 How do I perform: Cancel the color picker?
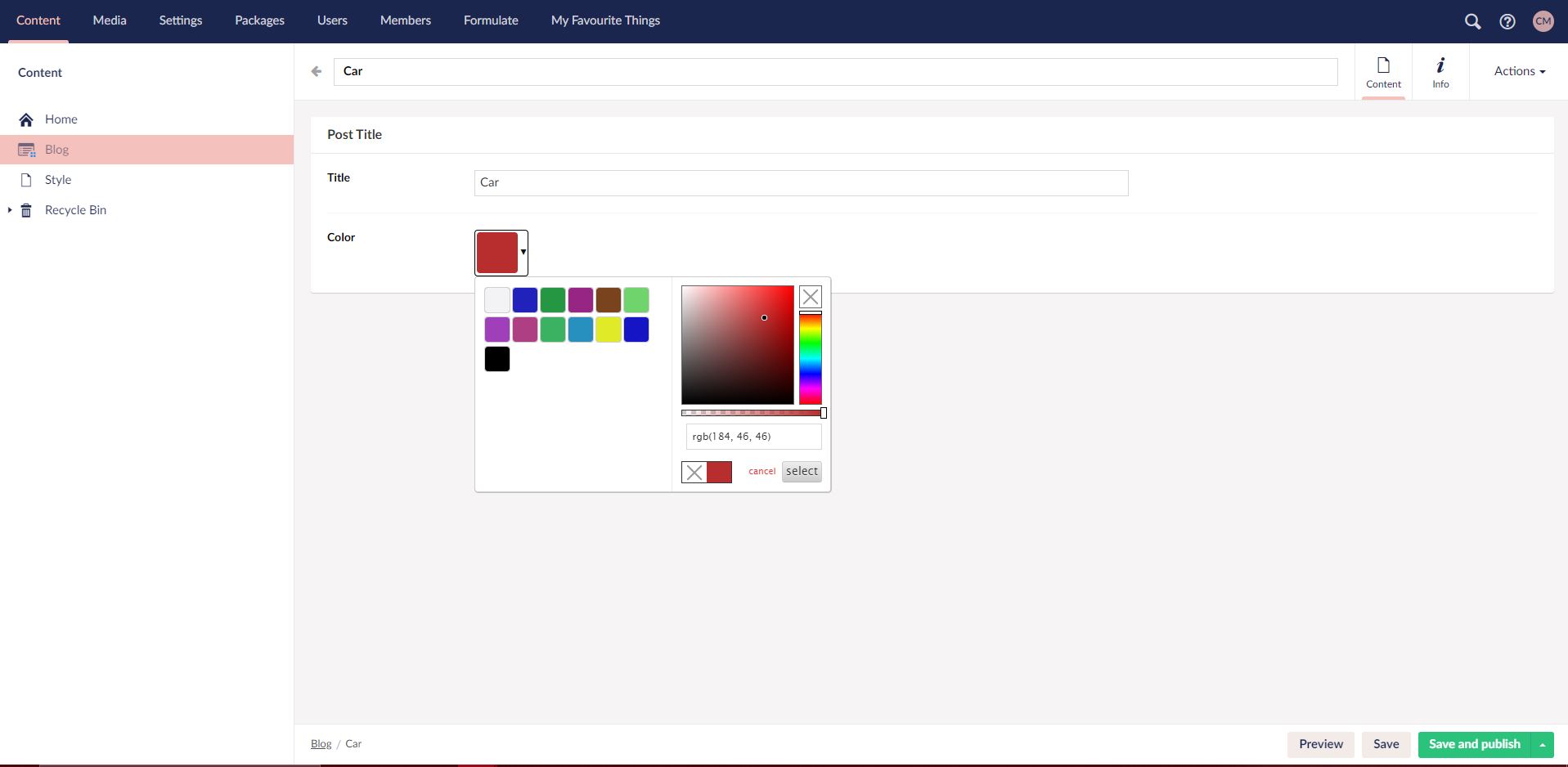pyautogui.click(x=762, y=471)
